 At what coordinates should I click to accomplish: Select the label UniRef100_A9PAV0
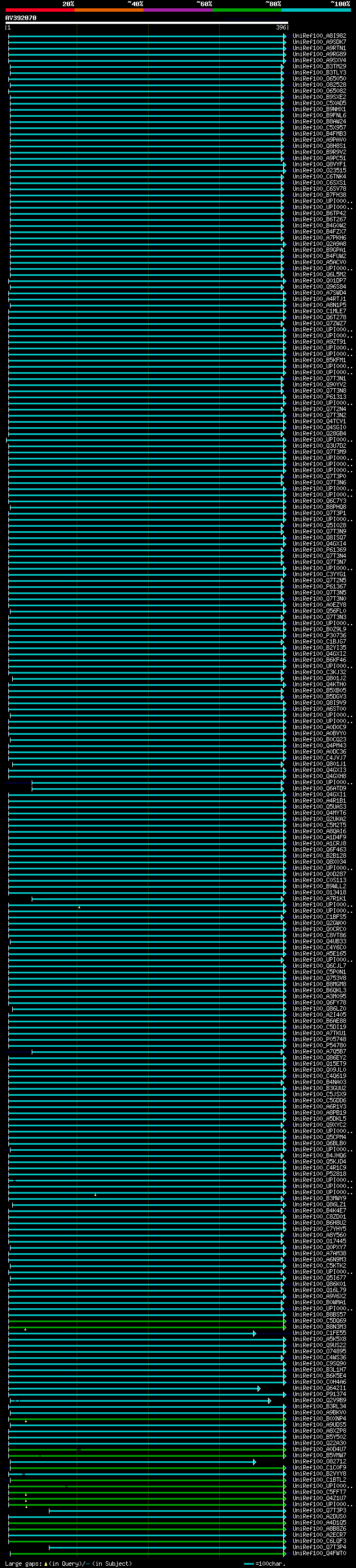pyautogui.click(x=319, y=140)
